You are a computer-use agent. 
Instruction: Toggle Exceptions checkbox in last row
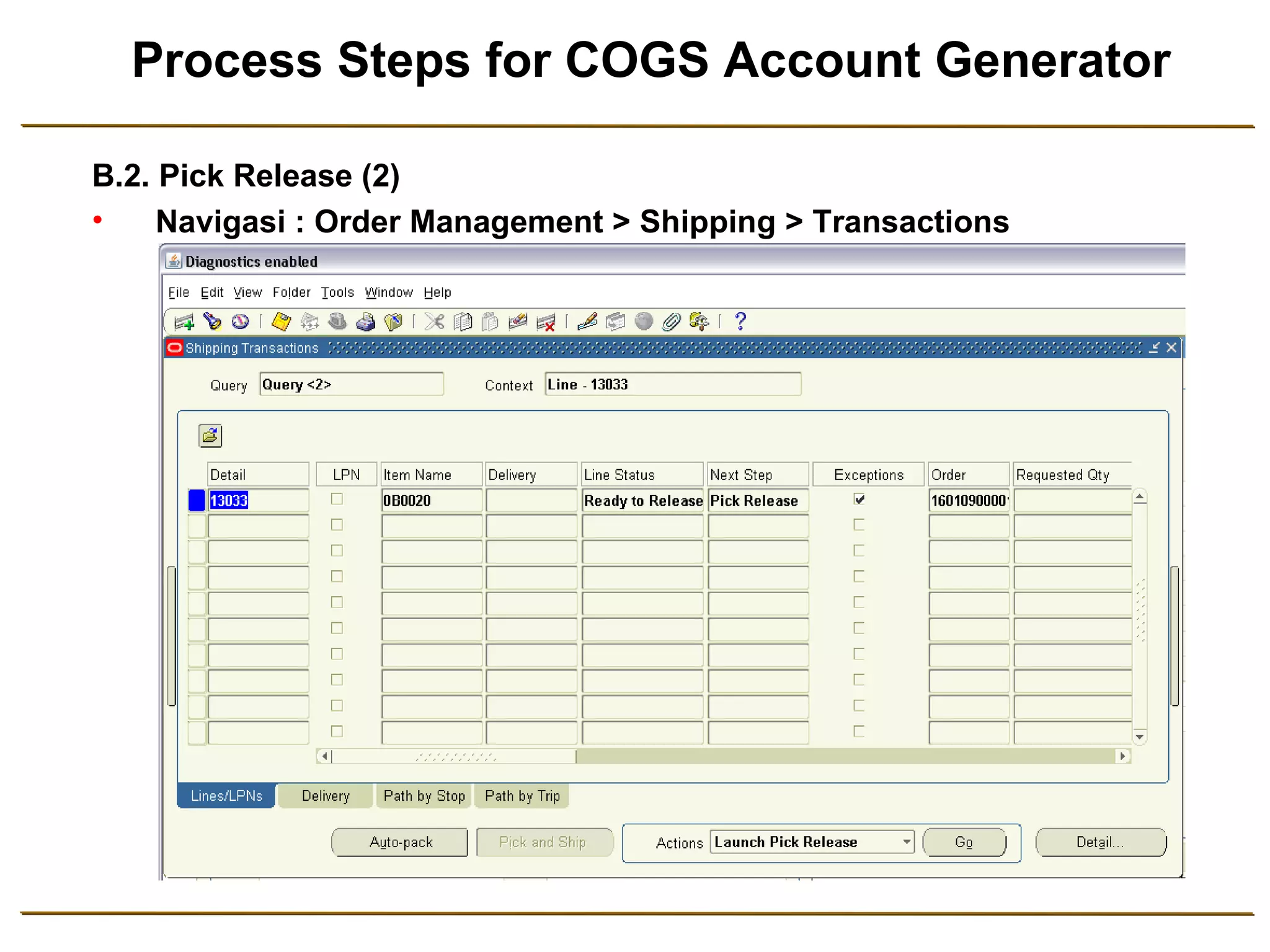[x=859, y=731]
